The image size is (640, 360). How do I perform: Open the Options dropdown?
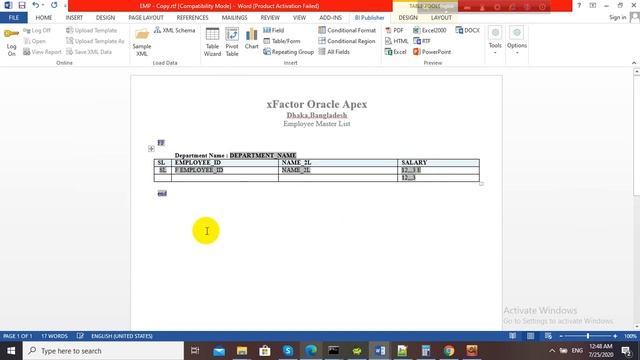point(517,41)
